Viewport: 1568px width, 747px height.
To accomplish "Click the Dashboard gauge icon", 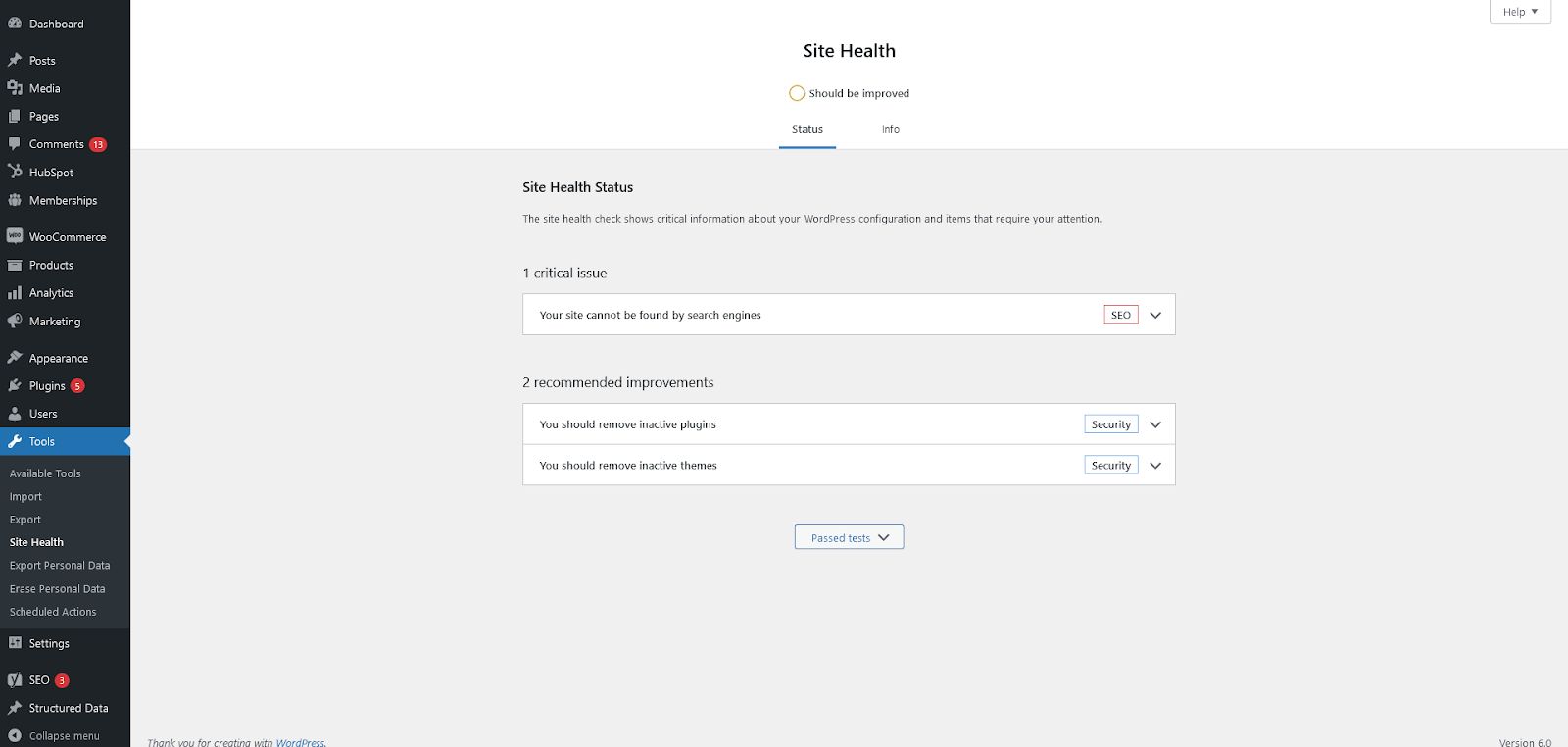I will 15,24.
